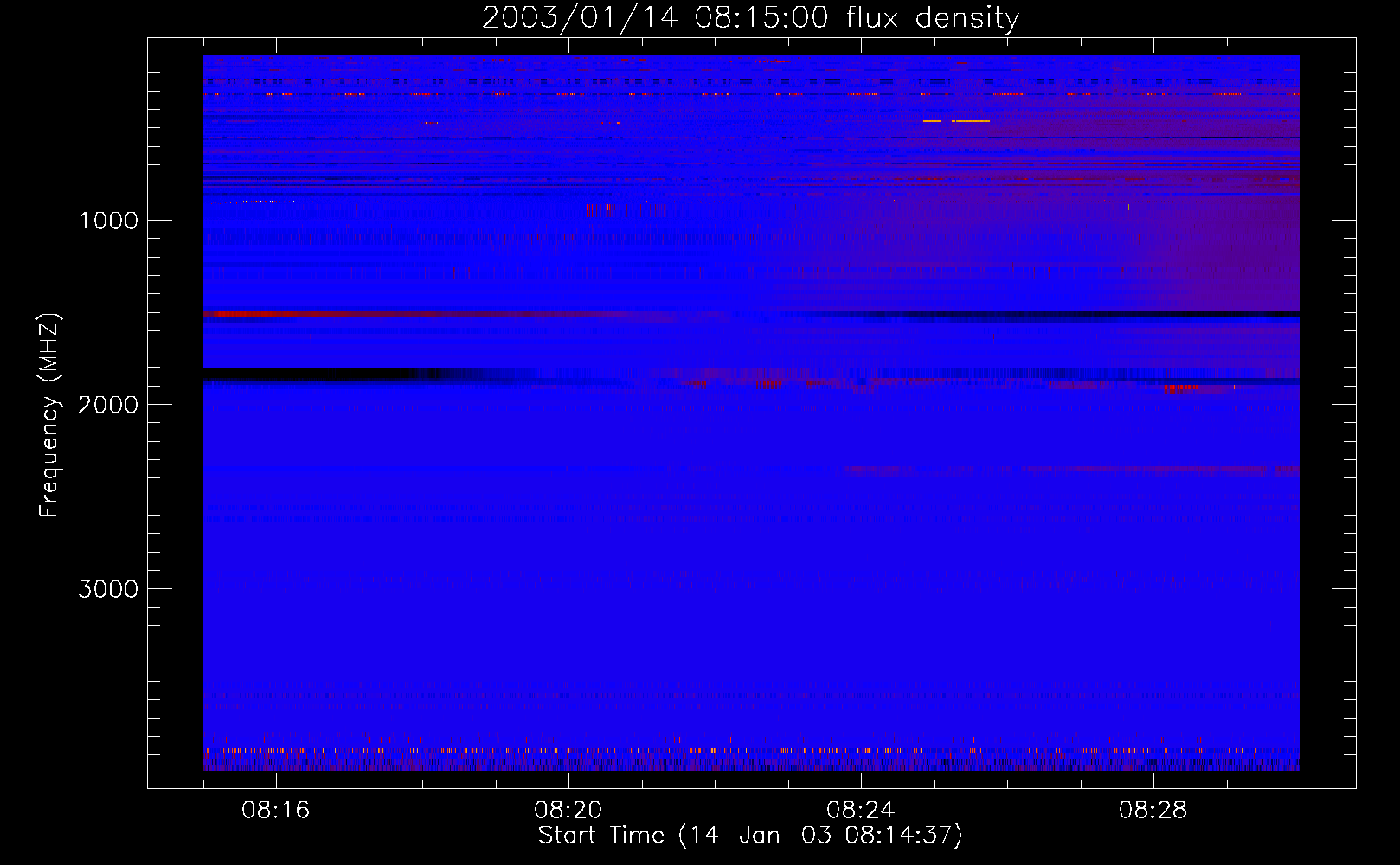Click the uniform blue area around 3000 MHz at 08:20
The height and width of the screenshot is (865, 1400).
click(x=568, y=605)
